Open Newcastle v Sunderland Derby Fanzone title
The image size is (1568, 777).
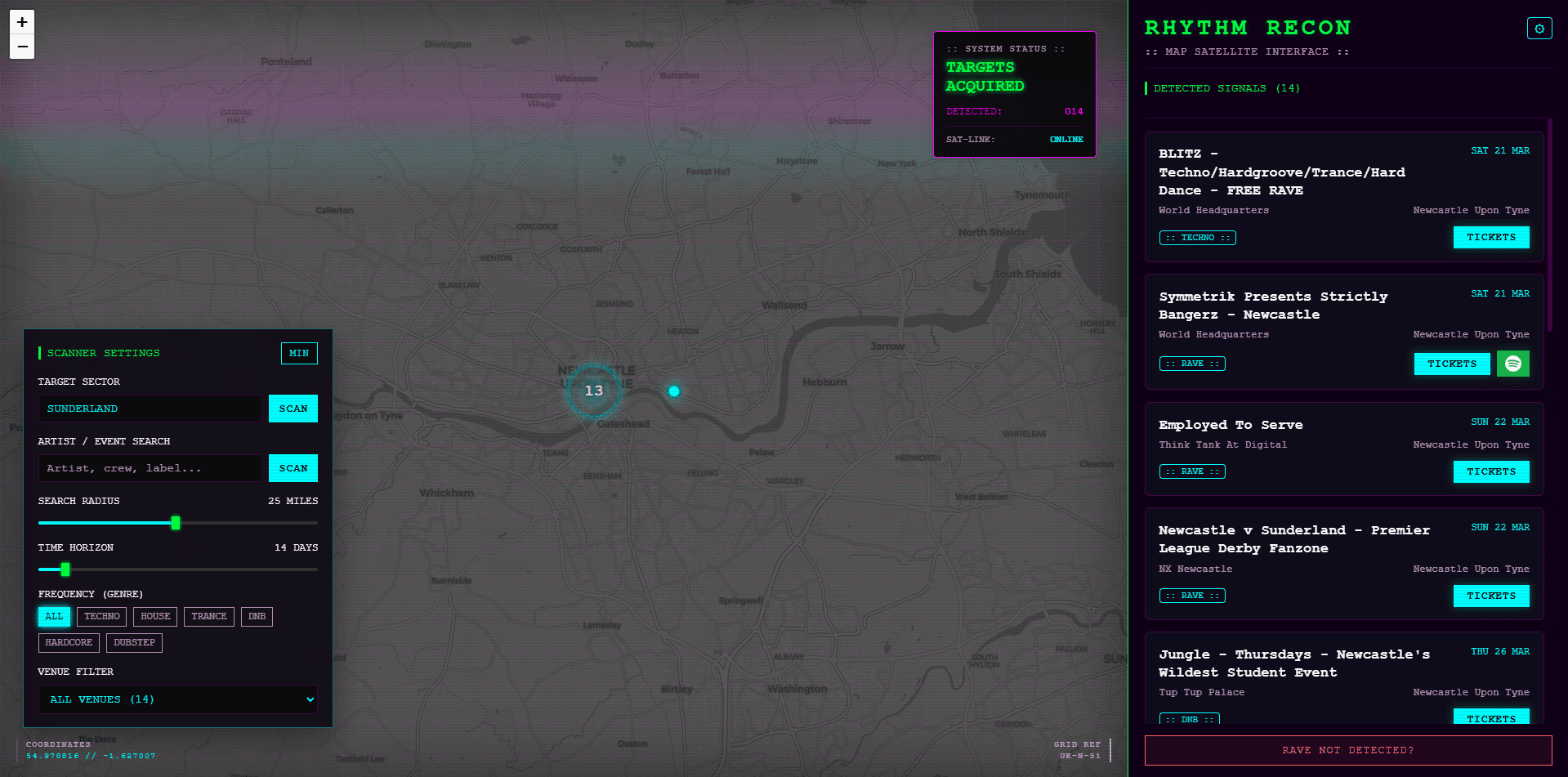(x=1294, y=539)
